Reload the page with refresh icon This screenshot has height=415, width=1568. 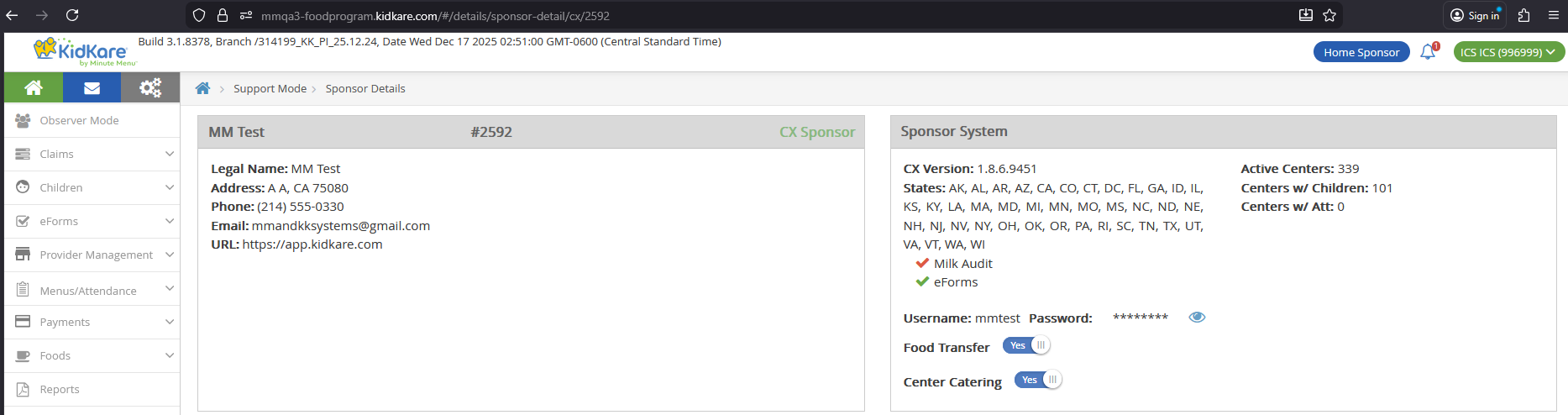tap(72, 15)
